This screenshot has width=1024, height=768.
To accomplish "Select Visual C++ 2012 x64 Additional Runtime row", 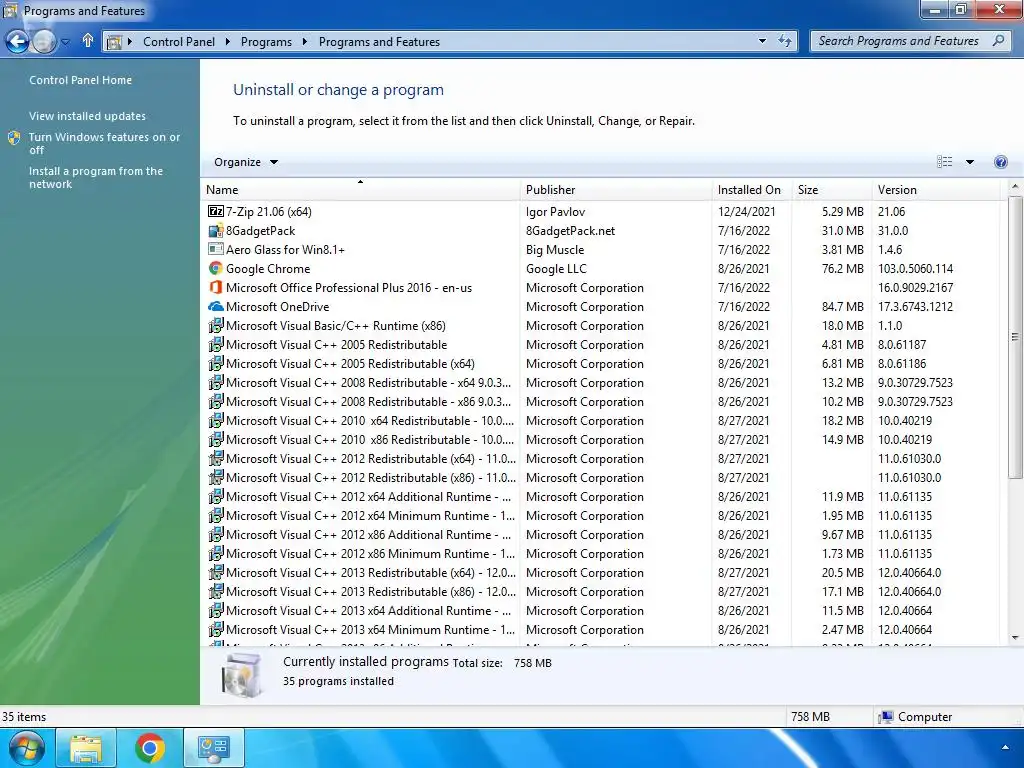I will 602,496.
